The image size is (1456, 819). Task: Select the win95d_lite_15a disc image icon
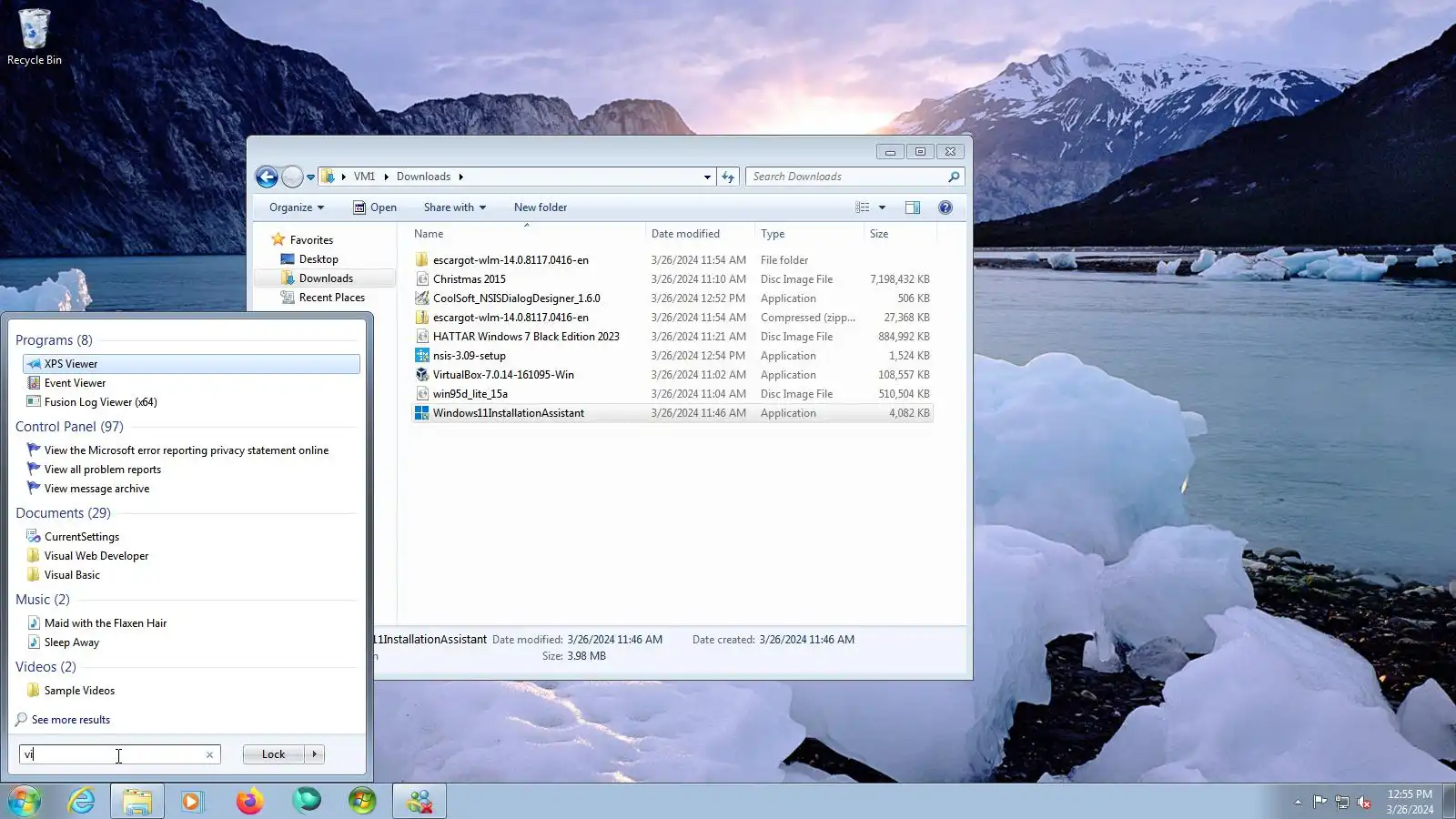[x=422, y=394]
